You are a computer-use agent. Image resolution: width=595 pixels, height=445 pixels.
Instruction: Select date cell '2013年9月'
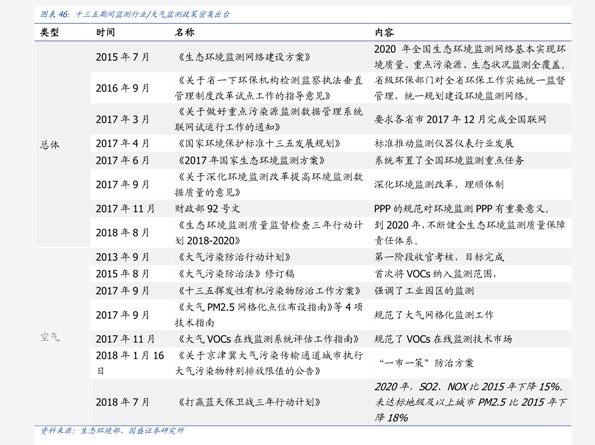122,257
